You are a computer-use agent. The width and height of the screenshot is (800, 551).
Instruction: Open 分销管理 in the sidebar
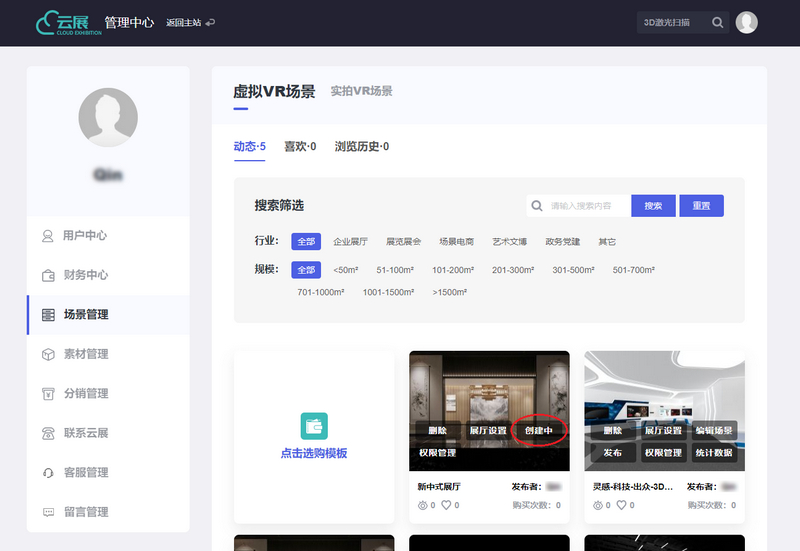tap(85, 393)
